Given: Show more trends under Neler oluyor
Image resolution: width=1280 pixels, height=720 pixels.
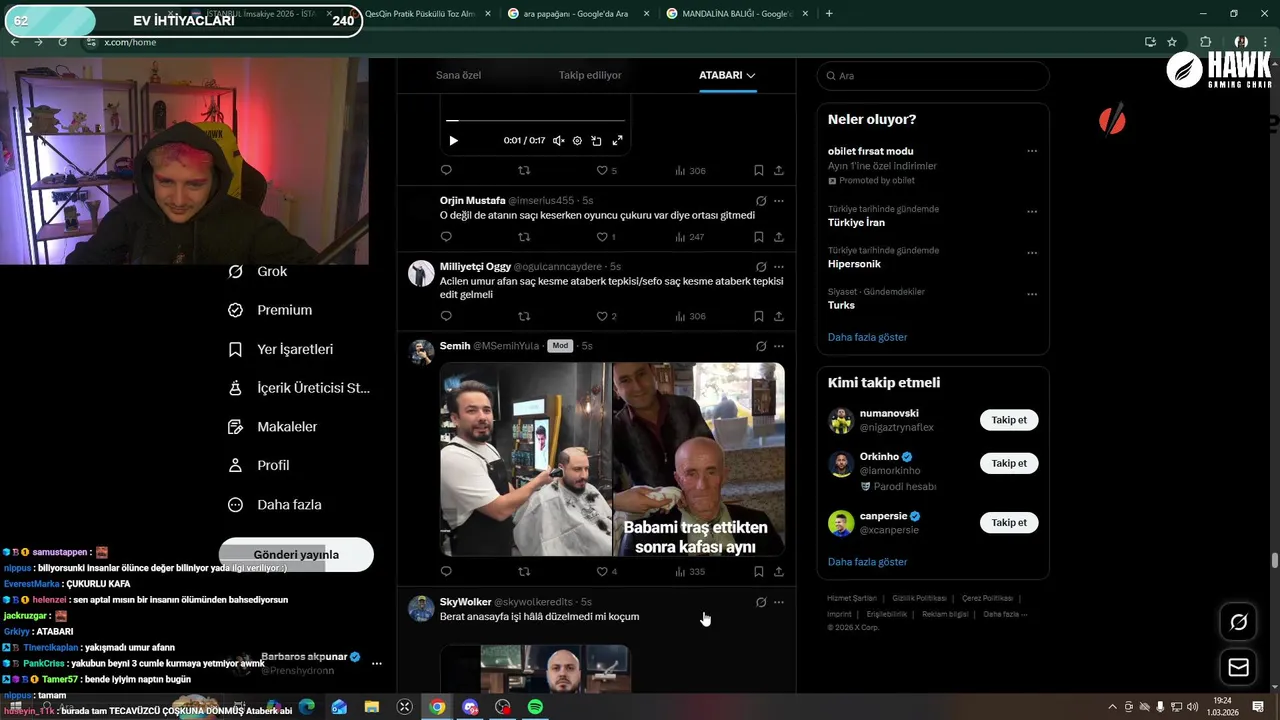Looking at the screenshot, I should click(867, 337).
